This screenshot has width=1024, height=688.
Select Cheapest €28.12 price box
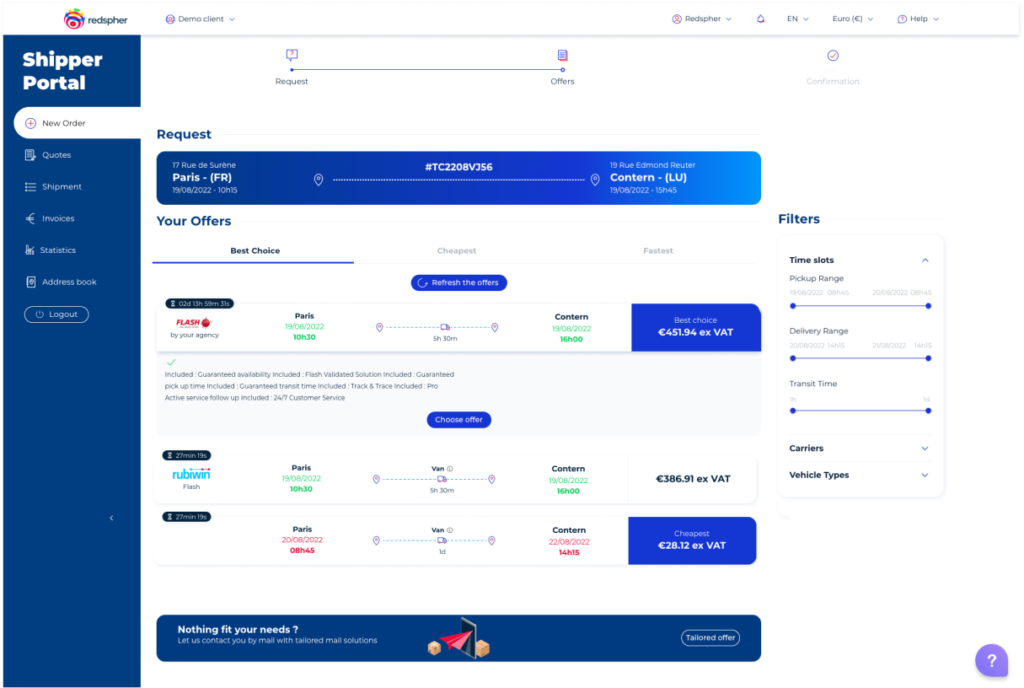692,540
